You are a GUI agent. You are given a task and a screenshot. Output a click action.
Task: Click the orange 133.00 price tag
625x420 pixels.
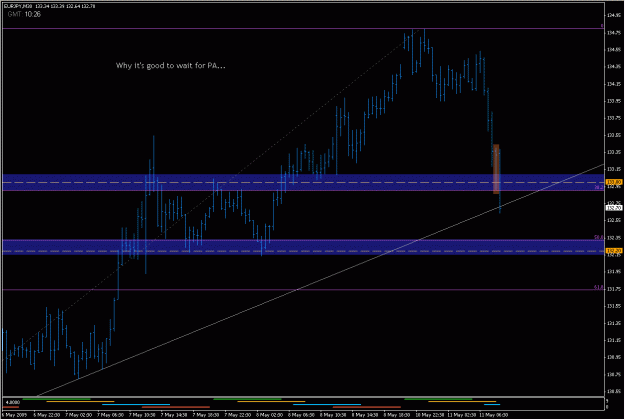613,182
